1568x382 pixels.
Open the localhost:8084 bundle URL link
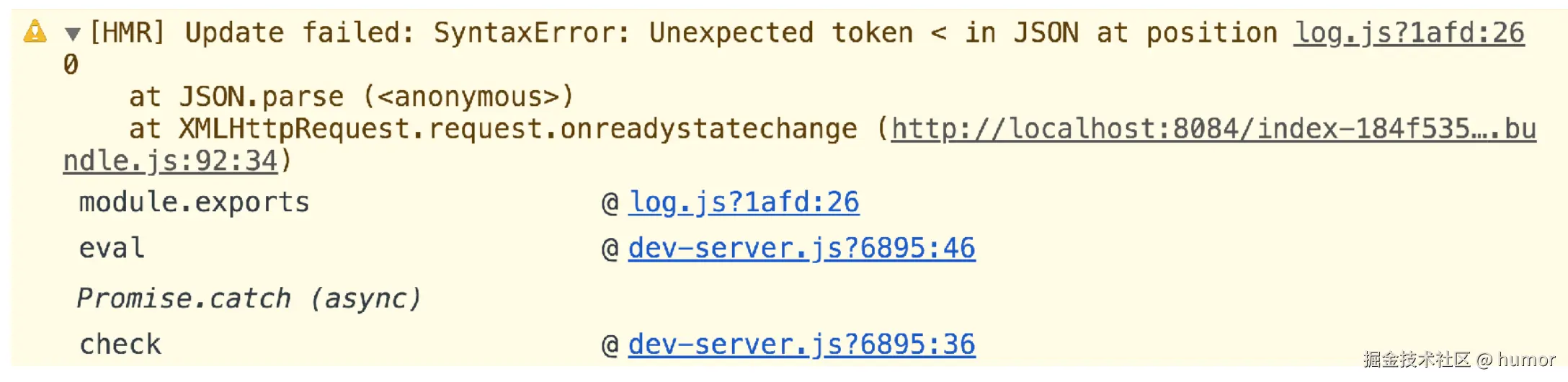tap(1213, 129)
